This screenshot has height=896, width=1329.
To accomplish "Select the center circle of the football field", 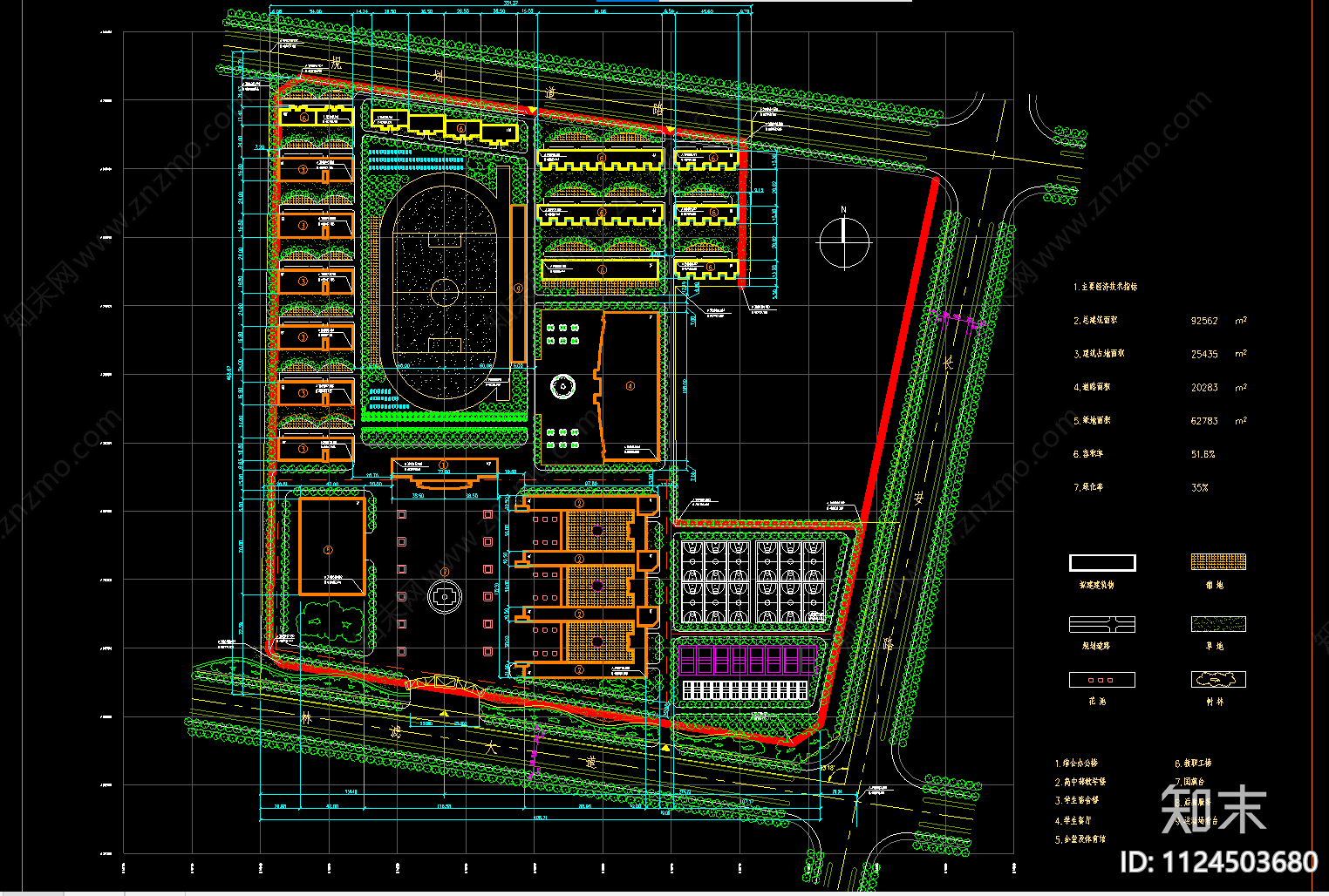I will click(x=444, y=291).
